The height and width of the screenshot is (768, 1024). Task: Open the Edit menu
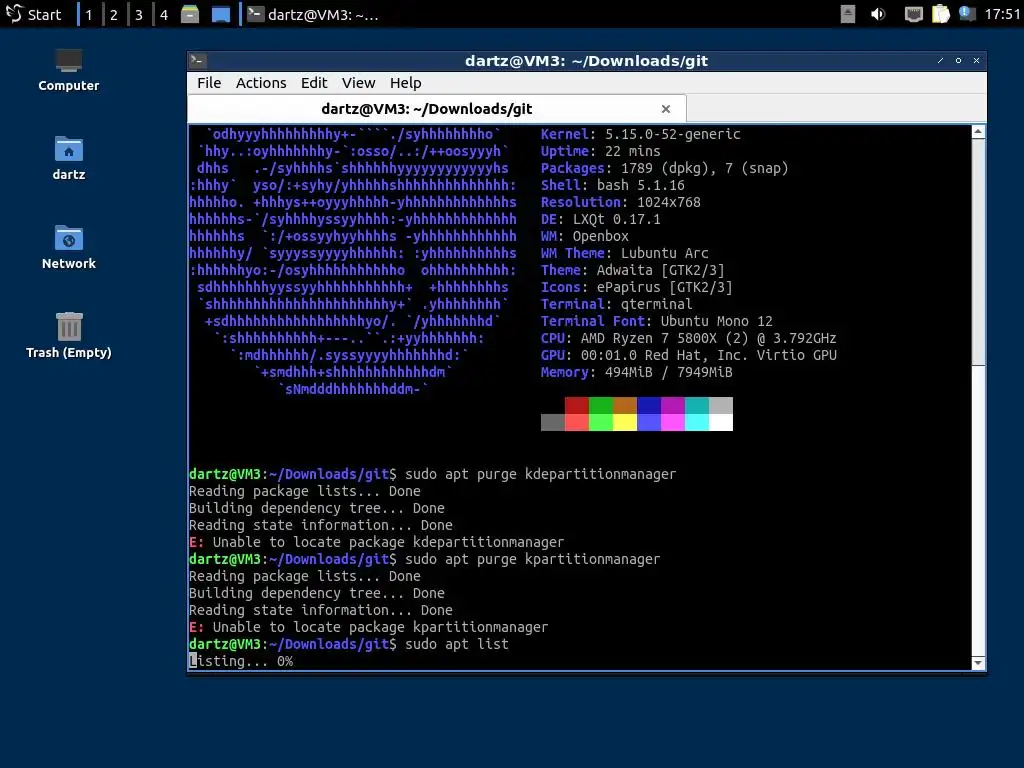pyautogui.click(x=314, y=83)
